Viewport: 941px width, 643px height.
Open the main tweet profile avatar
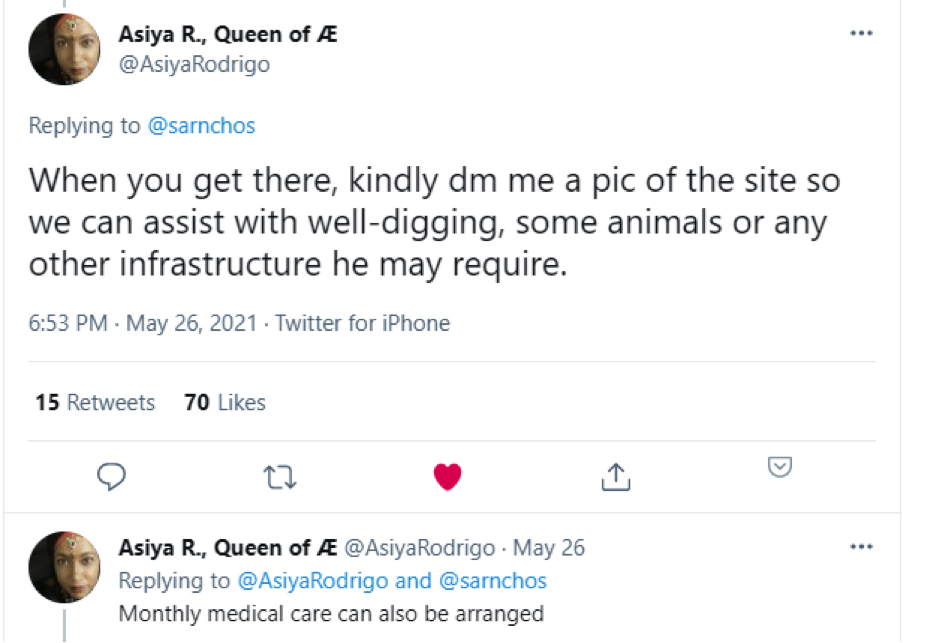click(63, 49)
